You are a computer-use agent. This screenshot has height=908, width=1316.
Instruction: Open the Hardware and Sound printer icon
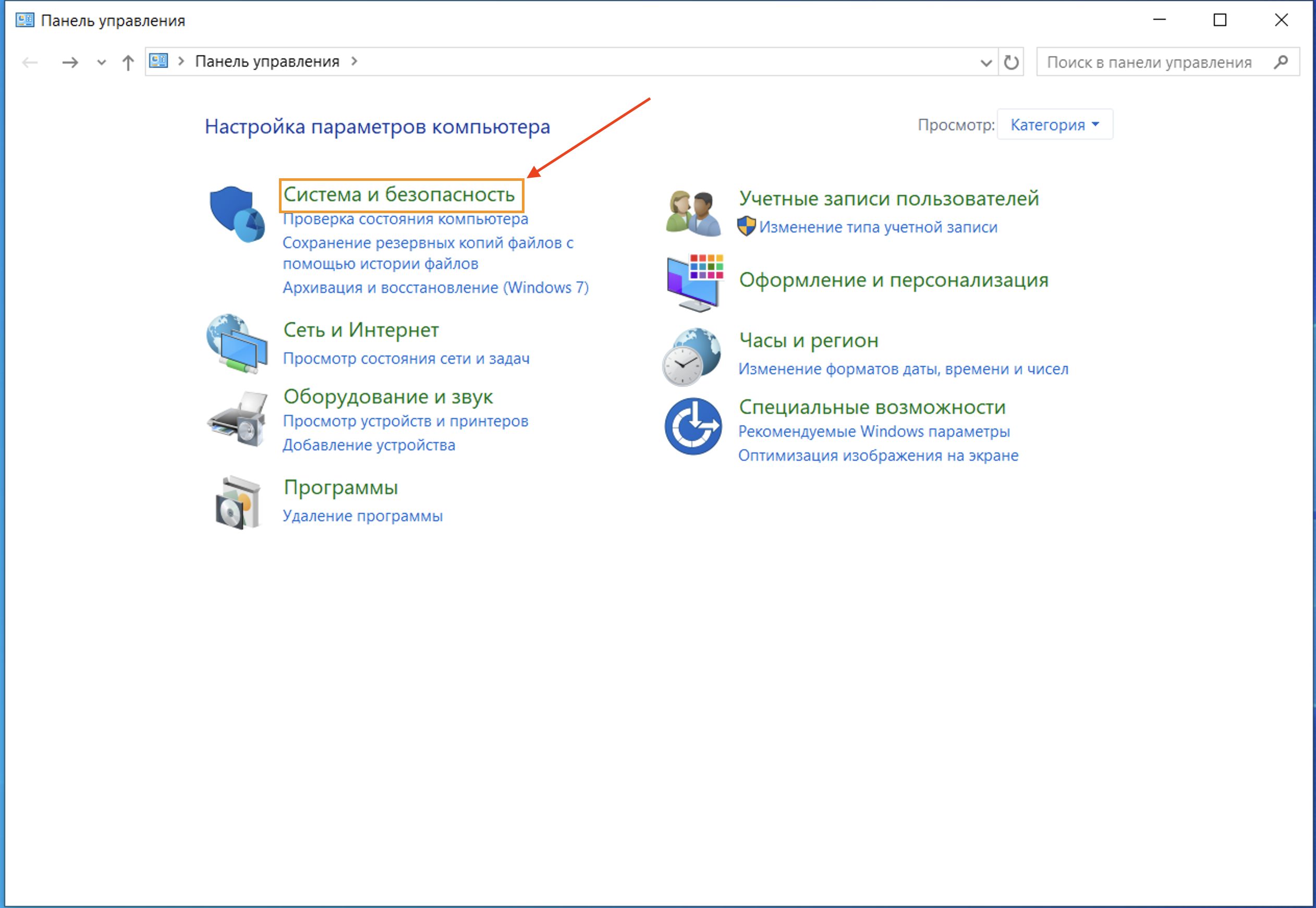coord(237,419)
